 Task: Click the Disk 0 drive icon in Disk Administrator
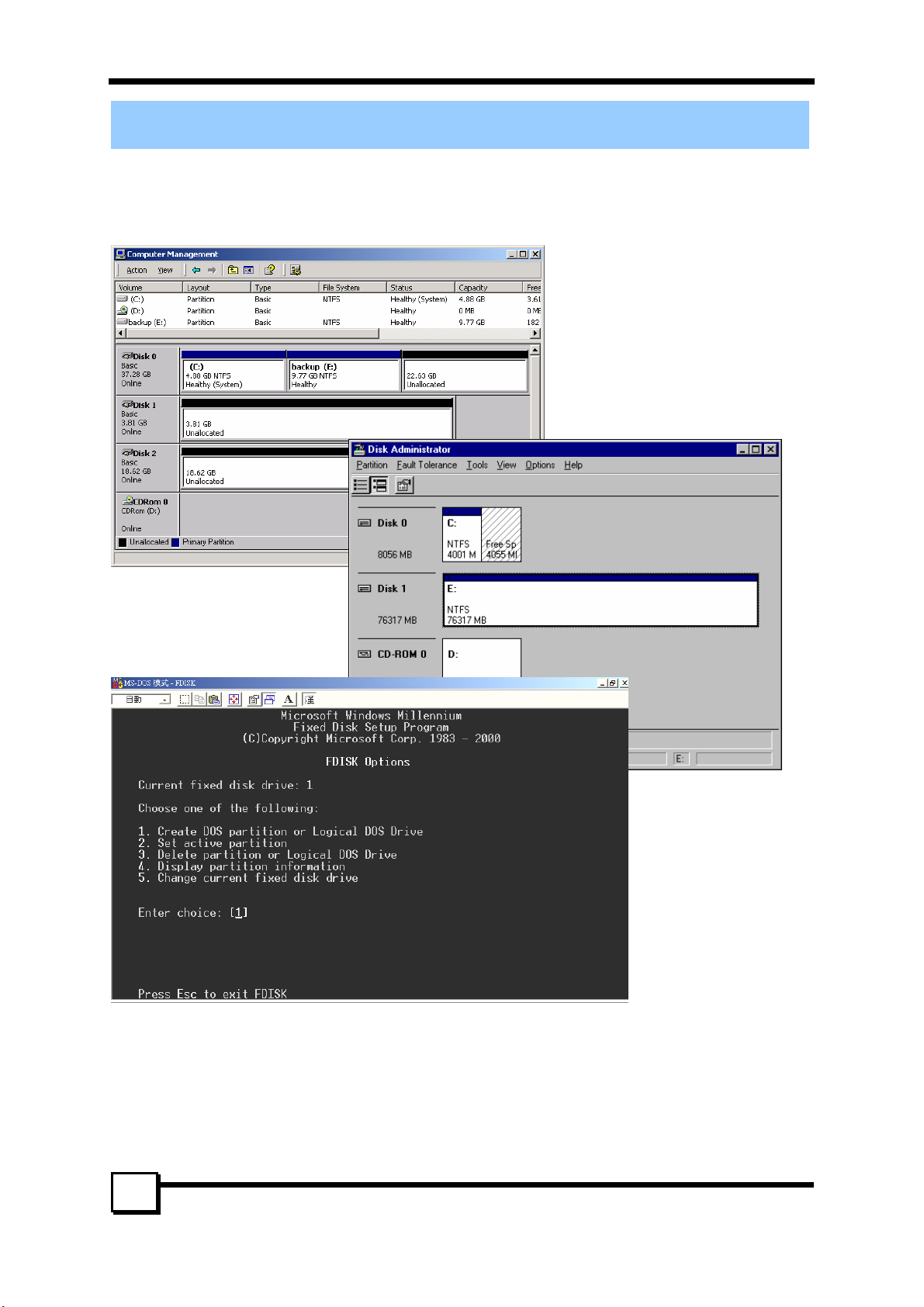coord(365,523)
